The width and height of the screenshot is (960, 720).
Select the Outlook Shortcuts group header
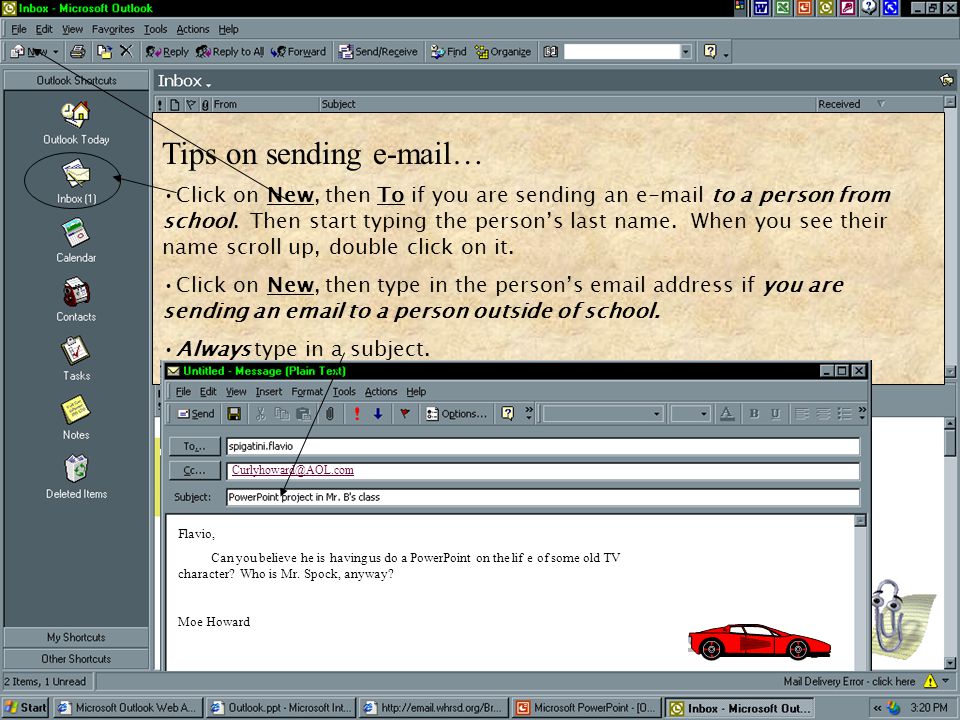76,80
